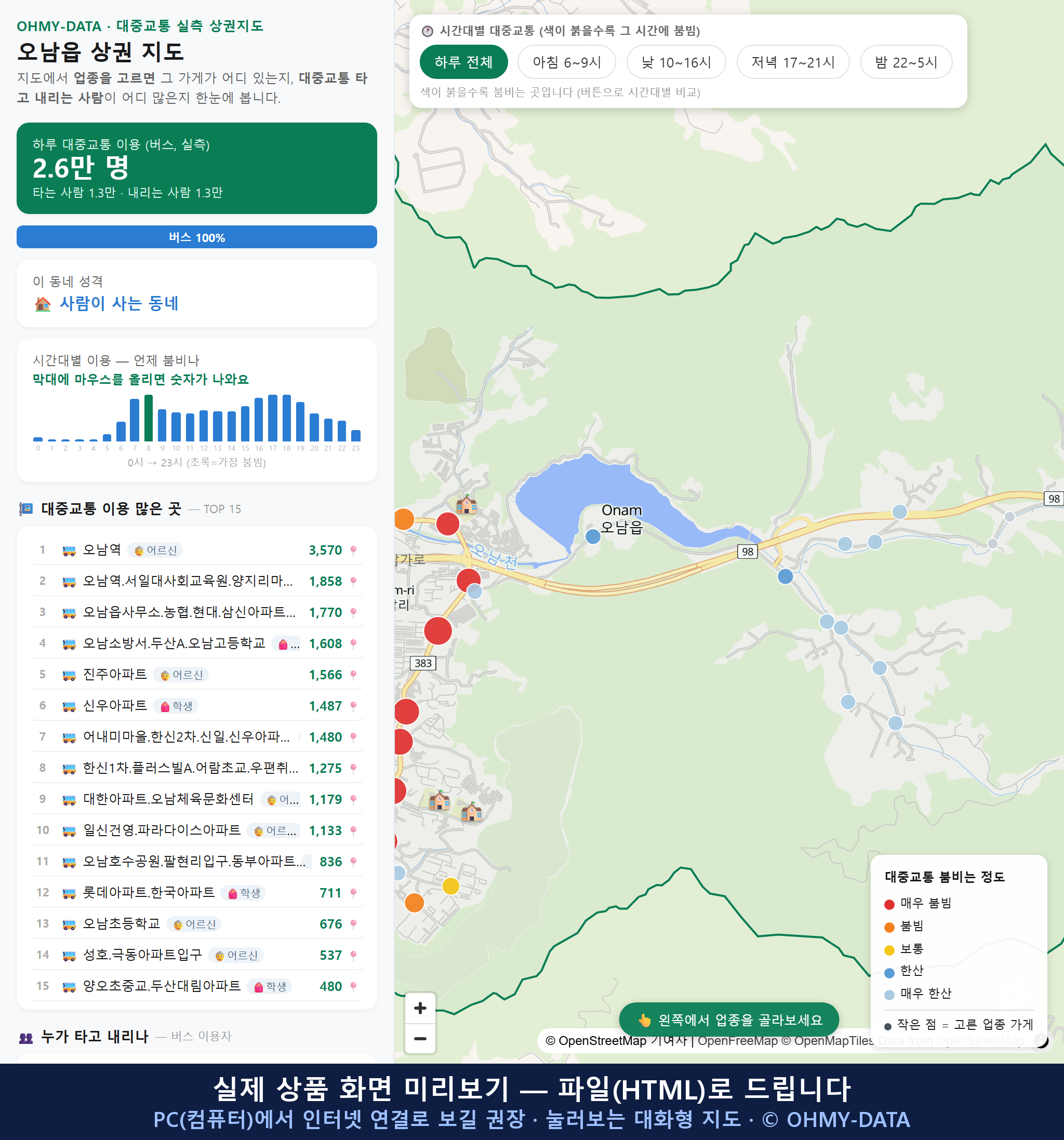Click the 누가 타고 내리나 people icon
Viewport: 1064px width, 1140px height.
26,1037
